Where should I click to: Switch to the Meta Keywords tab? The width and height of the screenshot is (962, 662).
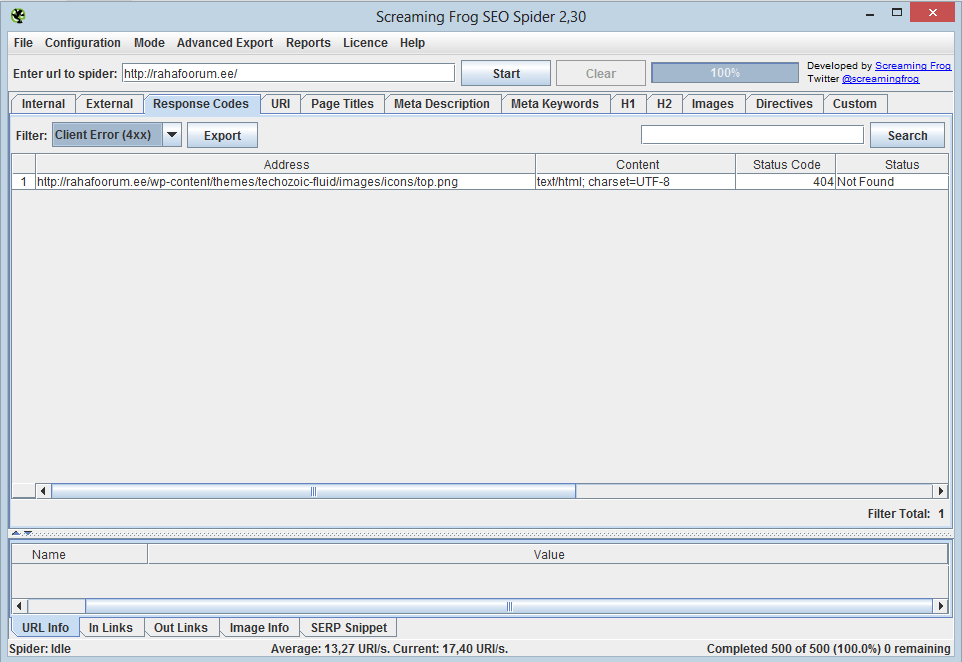[x=555, y=104]
